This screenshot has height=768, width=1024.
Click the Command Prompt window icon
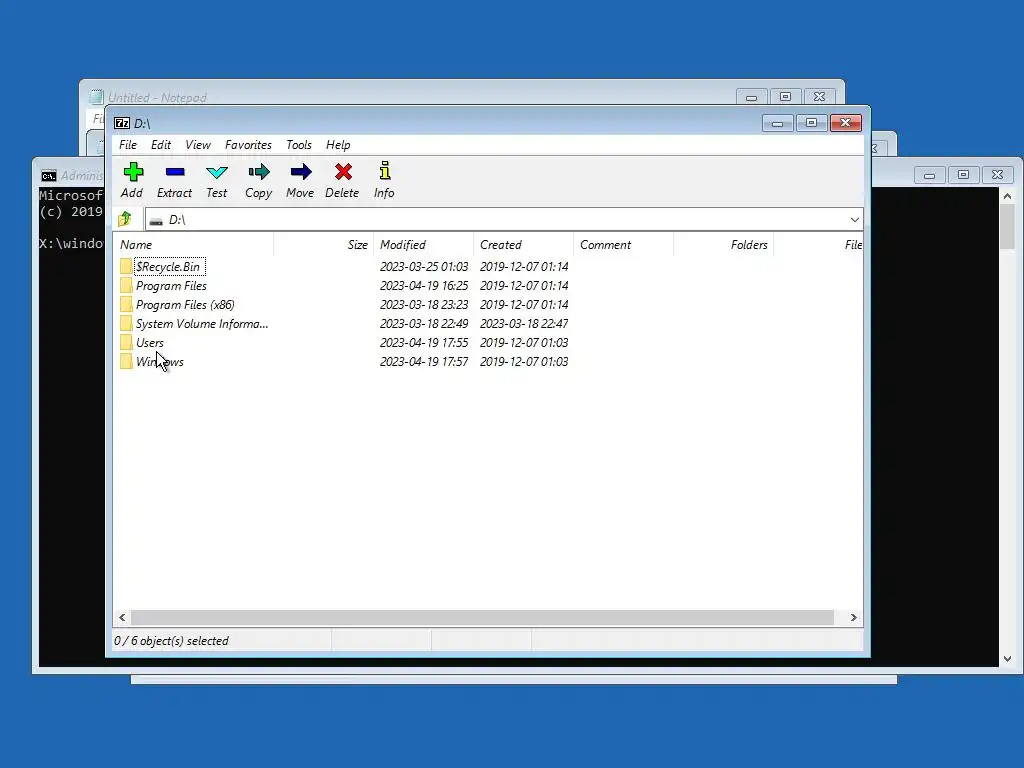tap(49, 176)
